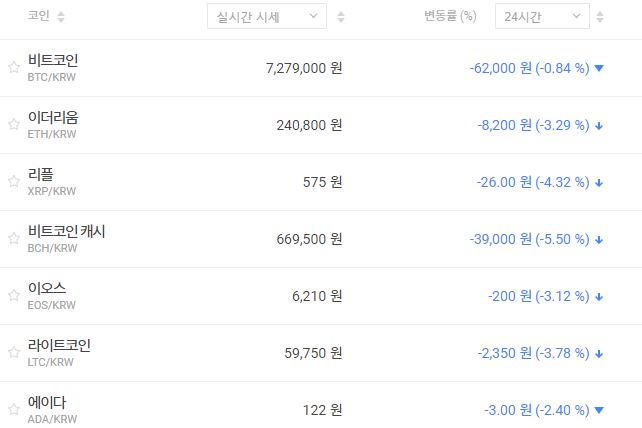The width and height of the screenshot is (642, 428).
Task: Click the star next to 에이다
Action: pyautogui.click(x=14, y=410)
